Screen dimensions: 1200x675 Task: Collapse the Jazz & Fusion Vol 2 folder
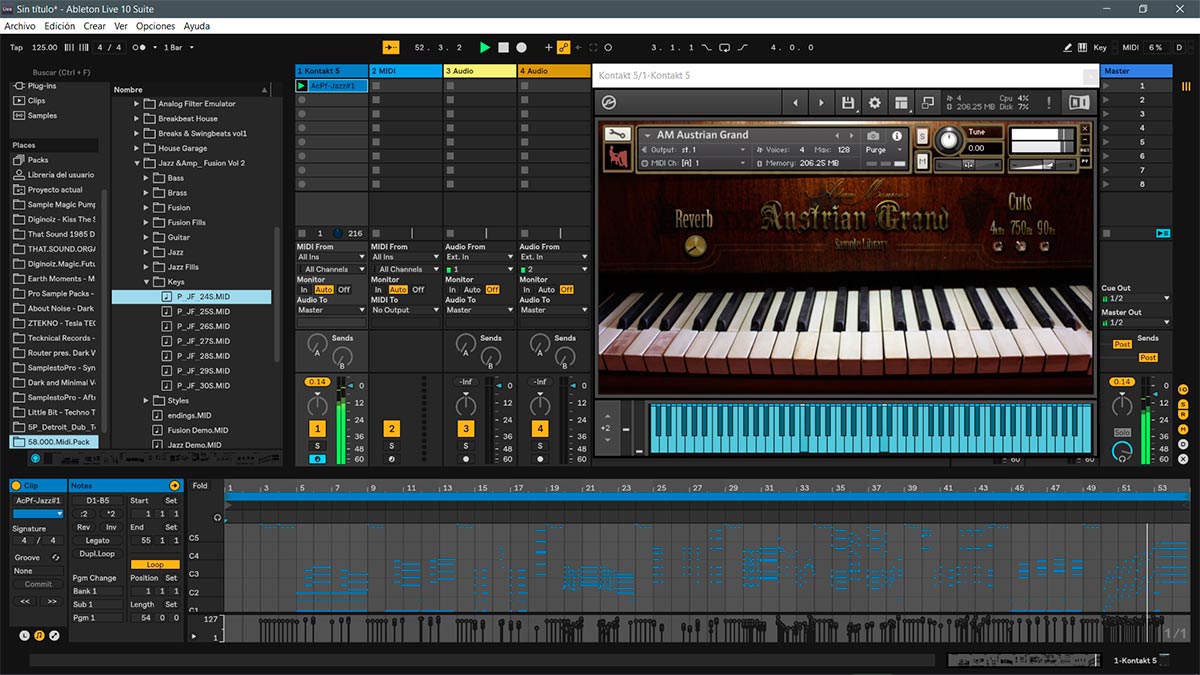(x=137, y=163)
